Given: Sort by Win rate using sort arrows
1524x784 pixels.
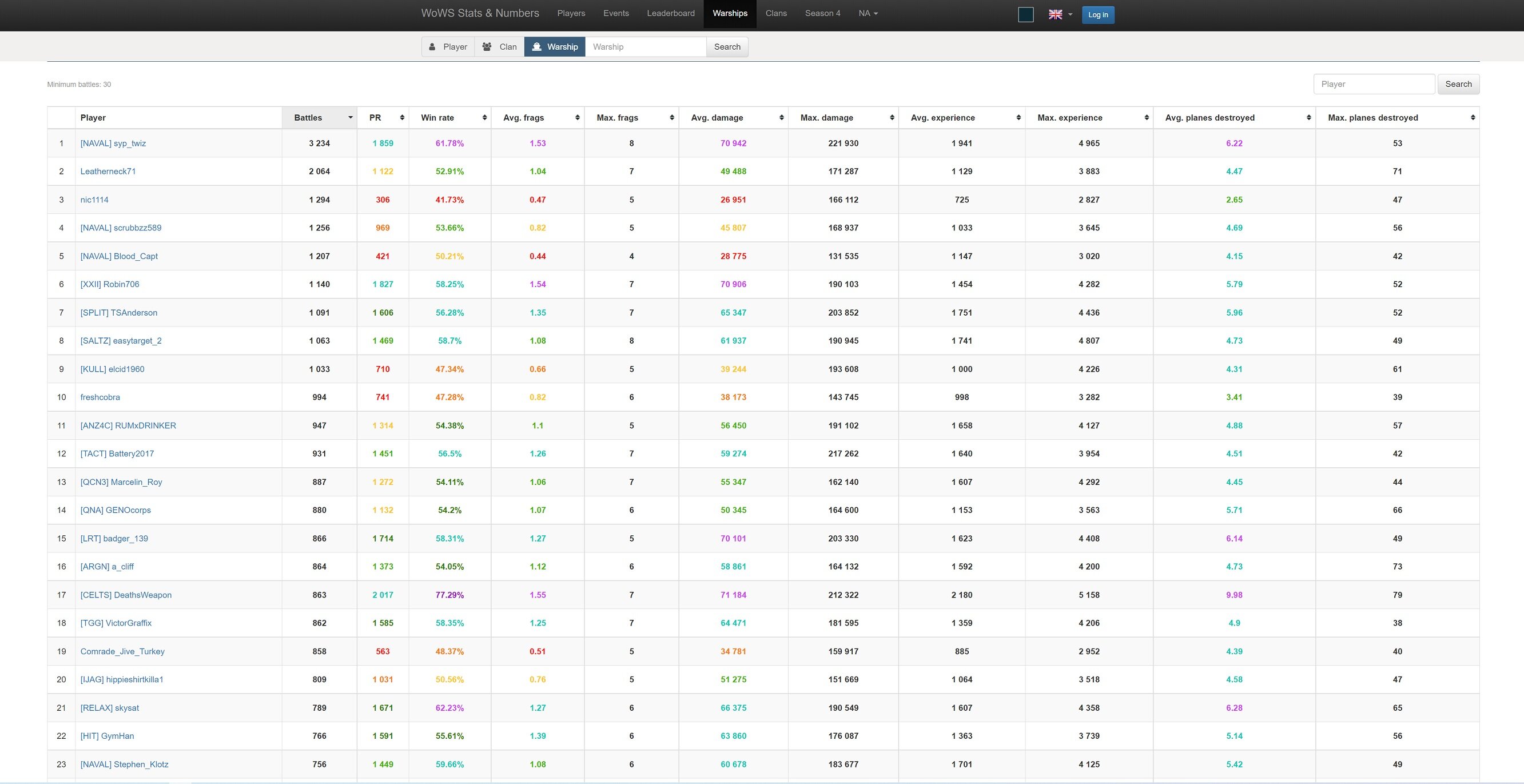Looking at the screenshot, I should tap(484, 118).
